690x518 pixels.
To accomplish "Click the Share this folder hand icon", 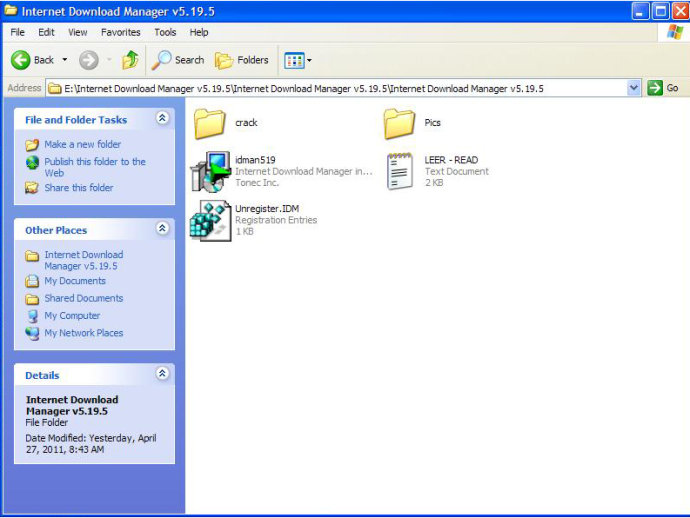I will 32,188.
